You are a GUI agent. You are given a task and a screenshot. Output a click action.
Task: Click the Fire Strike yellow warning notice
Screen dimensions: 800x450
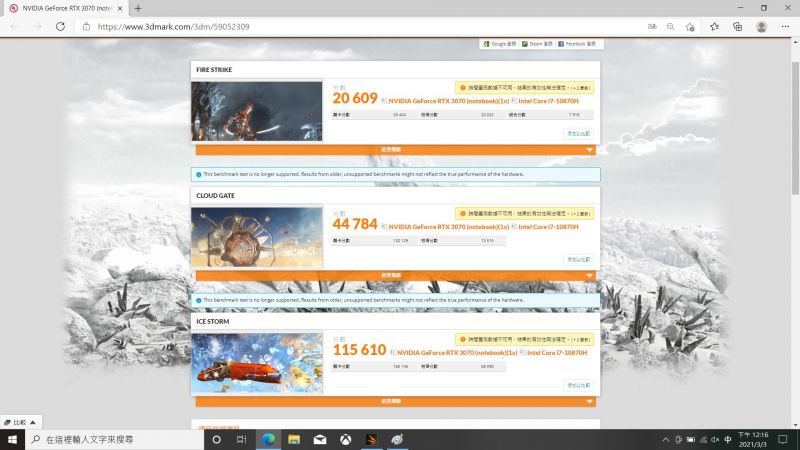[524, 88]
